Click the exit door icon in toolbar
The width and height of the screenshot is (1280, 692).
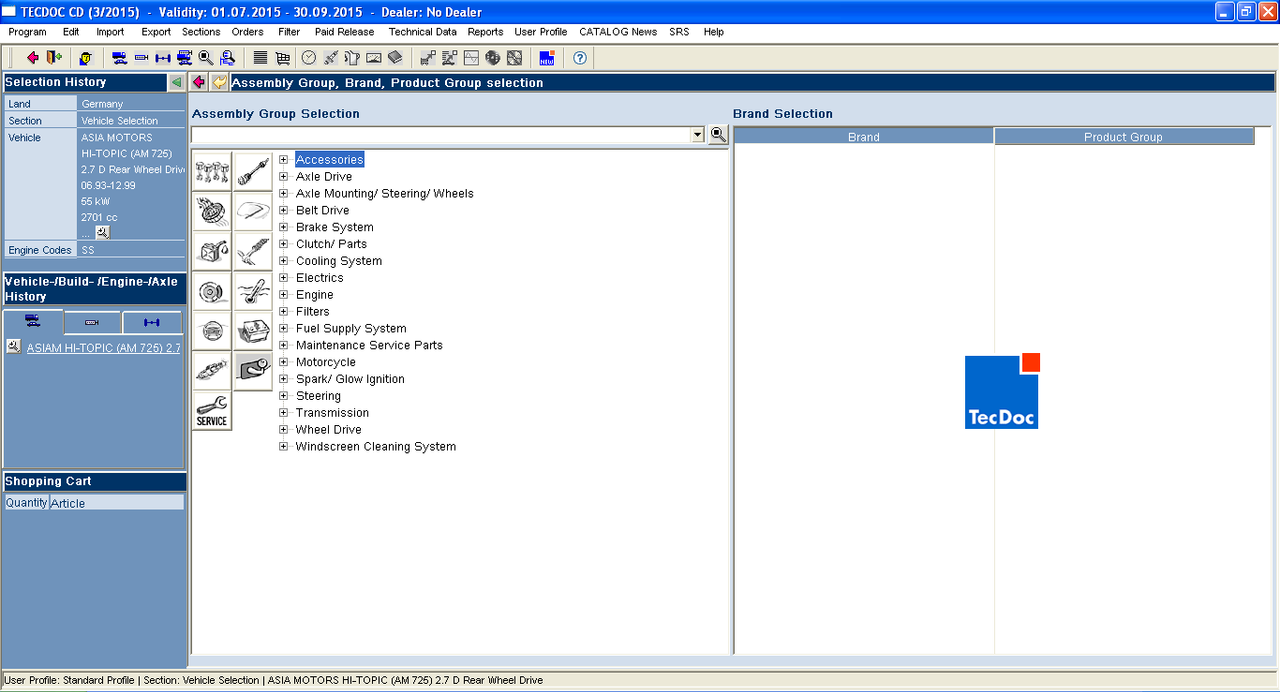[54, 58]
